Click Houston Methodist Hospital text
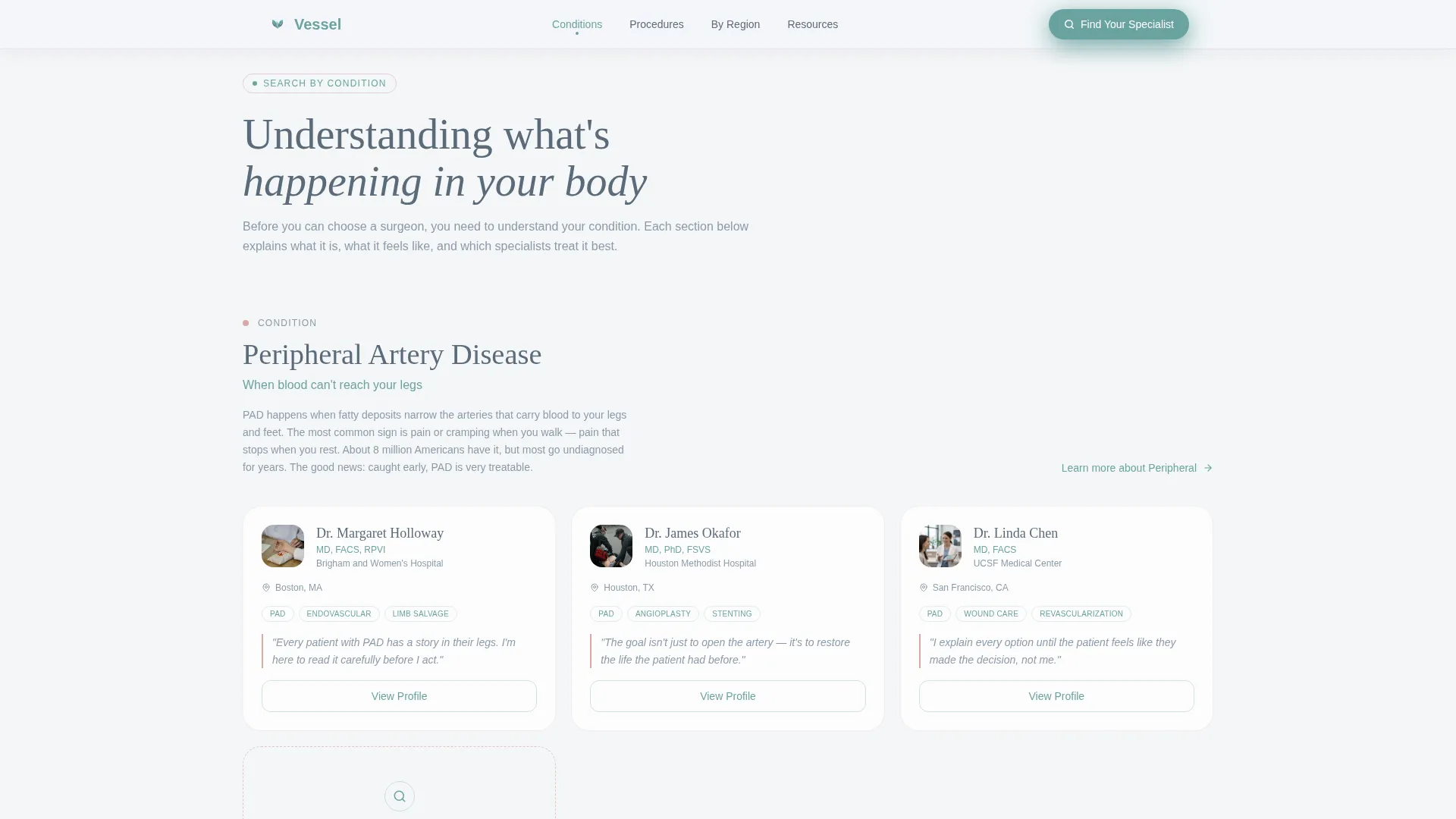1456x819 pixels. [700, 563]
